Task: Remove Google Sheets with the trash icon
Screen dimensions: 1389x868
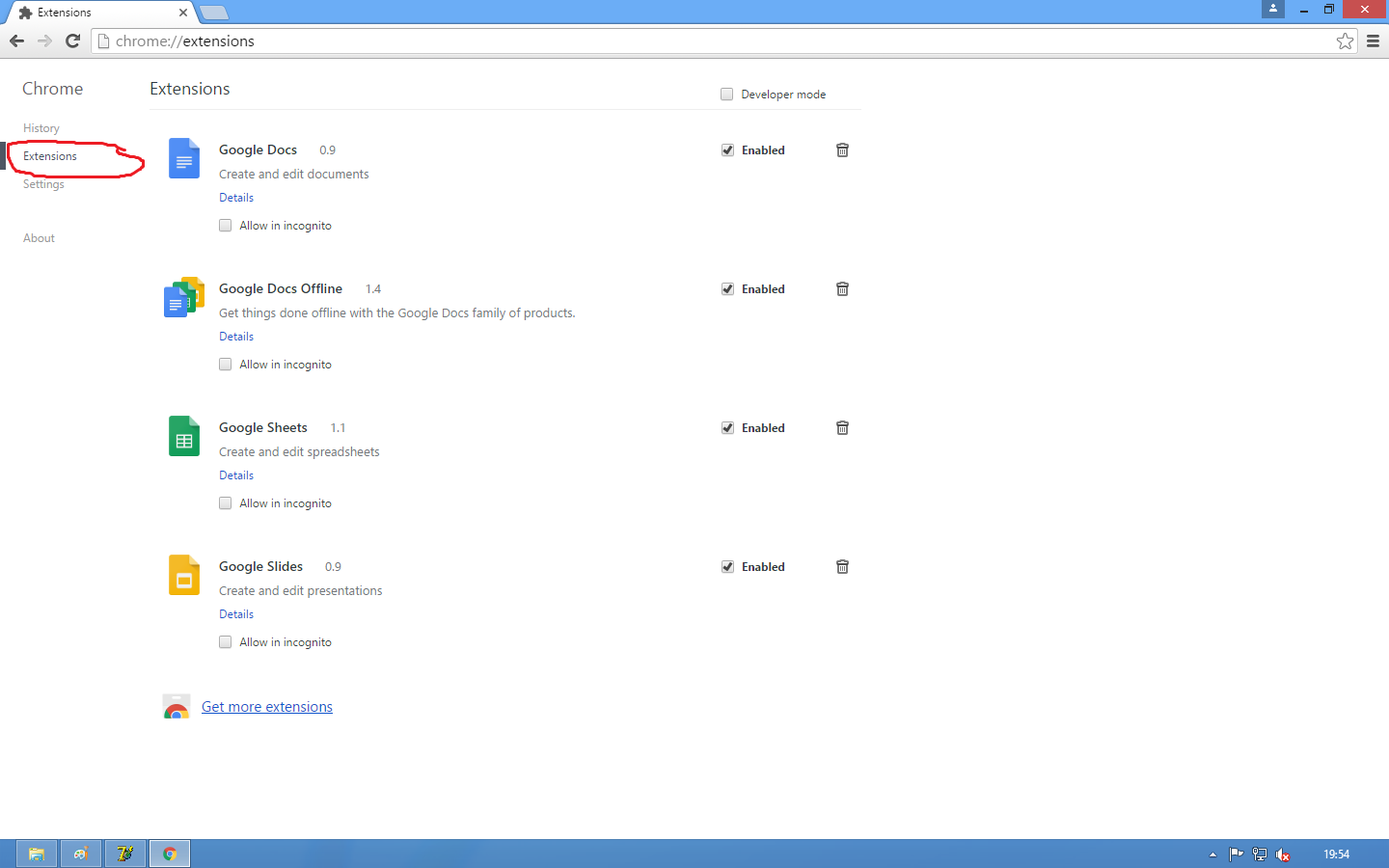Action: [x=842, y=428]
